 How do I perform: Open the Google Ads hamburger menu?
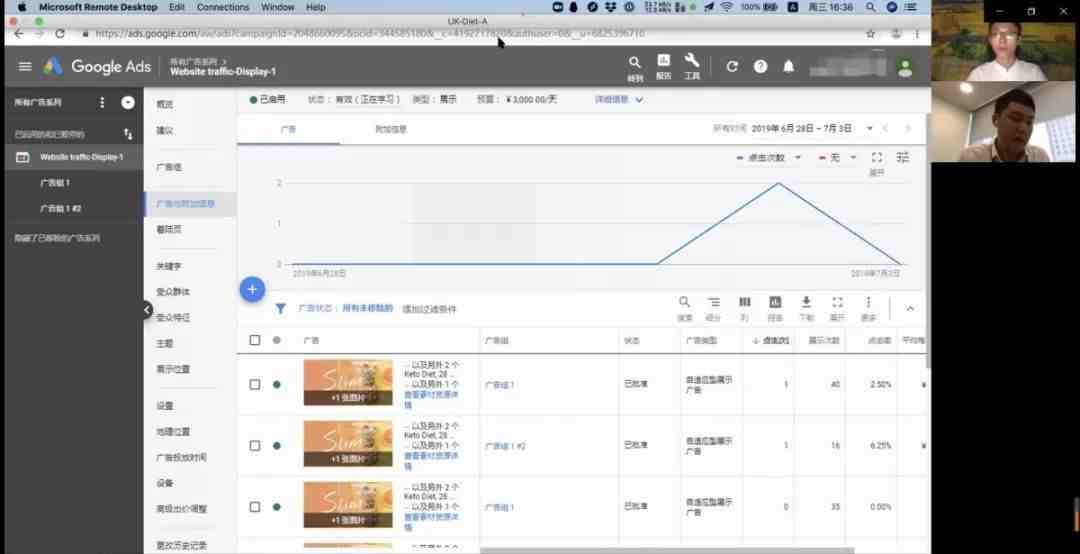(25, 66)
